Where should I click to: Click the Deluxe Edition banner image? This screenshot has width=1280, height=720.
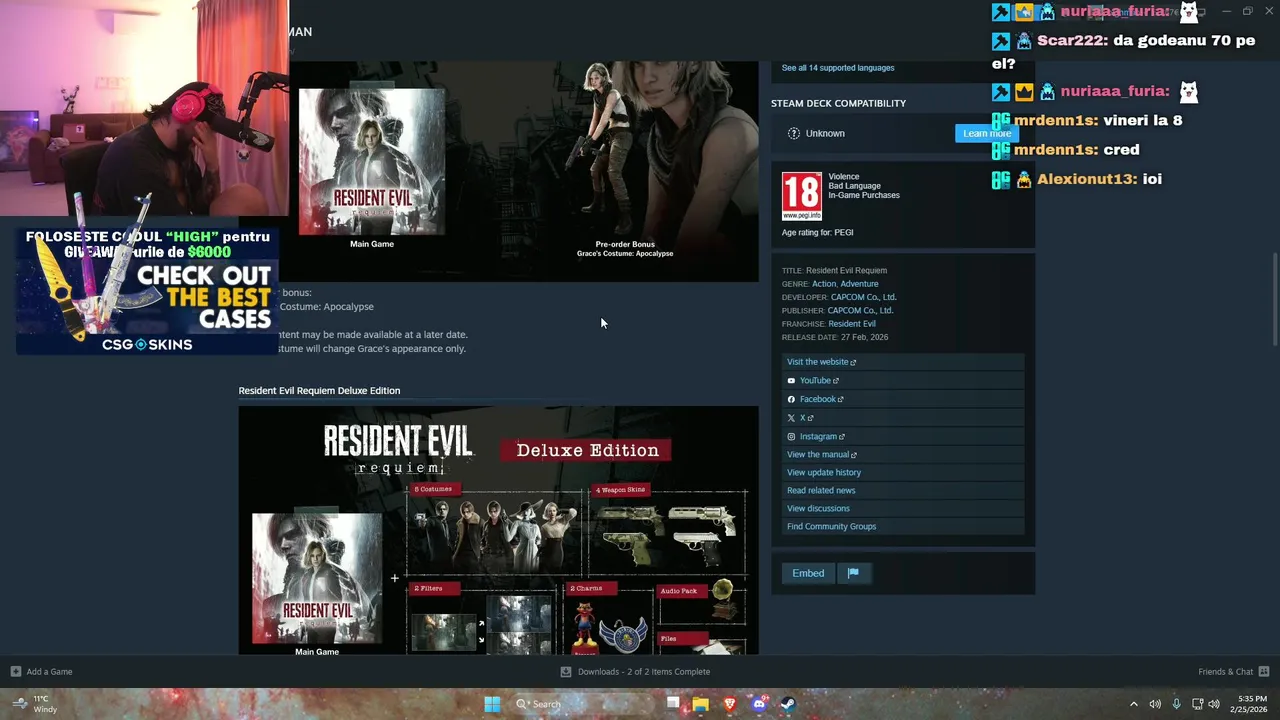498,530
